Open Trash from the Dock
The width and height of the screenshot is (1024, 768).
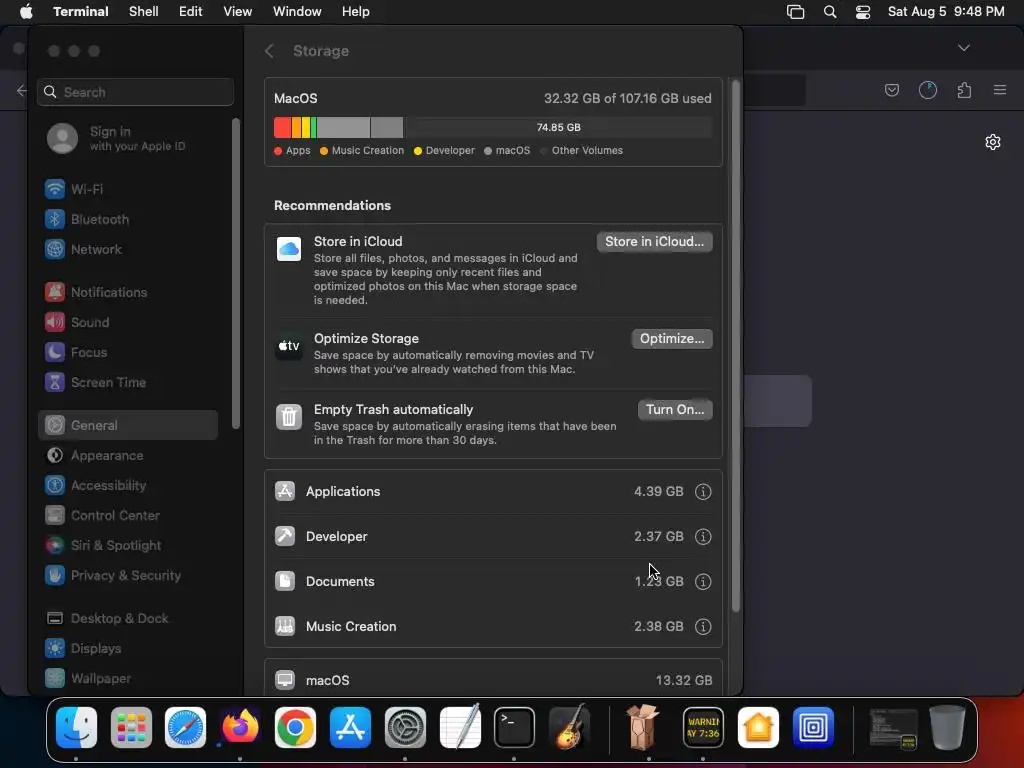948,728
